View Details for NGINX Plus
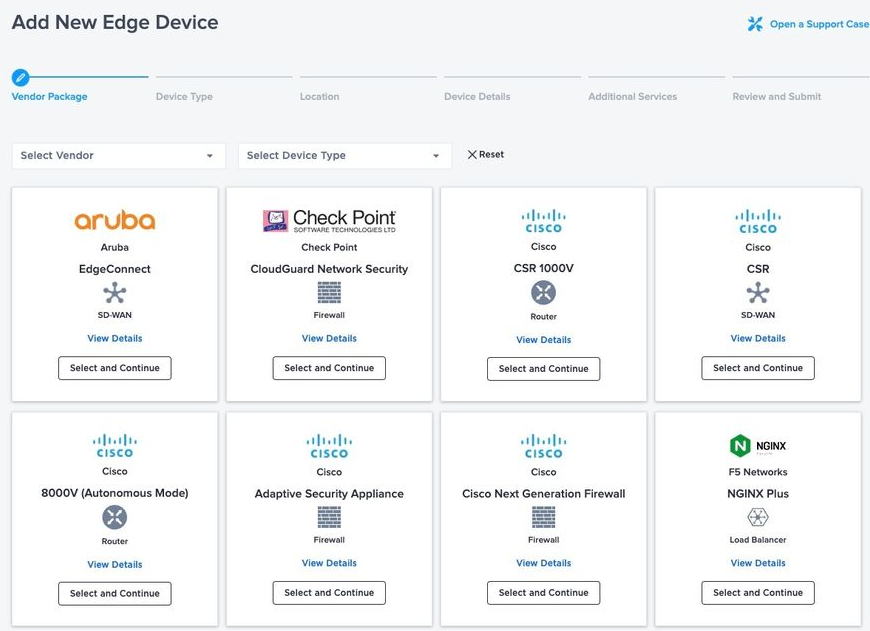 758,563
